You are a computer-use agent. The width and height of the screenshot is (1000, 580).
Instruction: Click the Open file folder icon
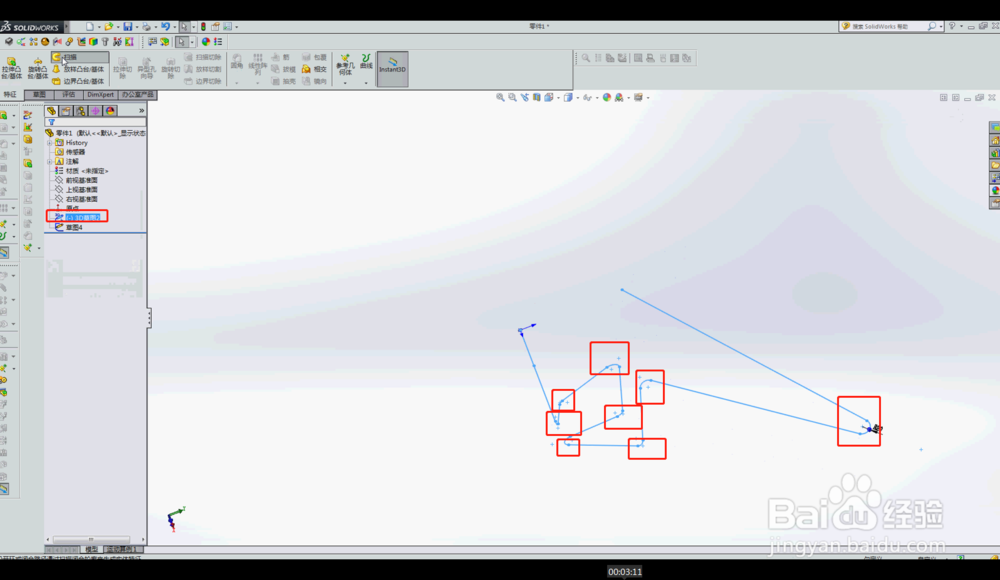click(109, 27)
